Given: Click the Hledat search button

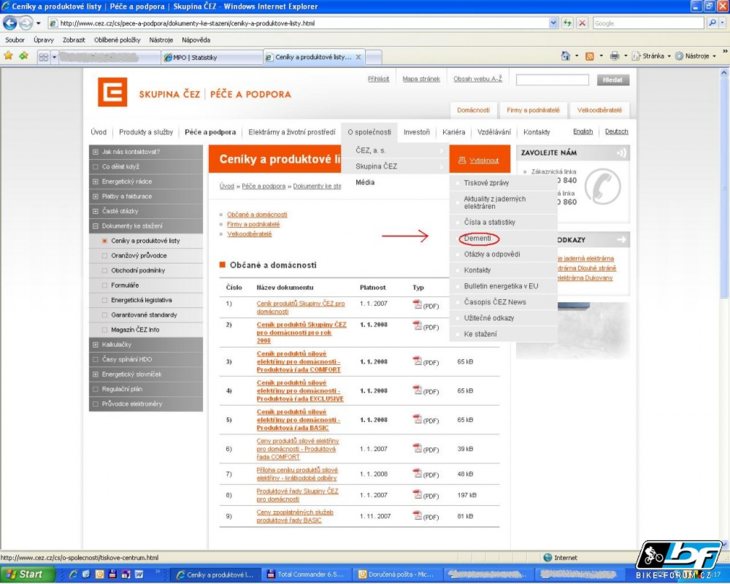Looking at the screenshot, I should click(x=613, y=80).
